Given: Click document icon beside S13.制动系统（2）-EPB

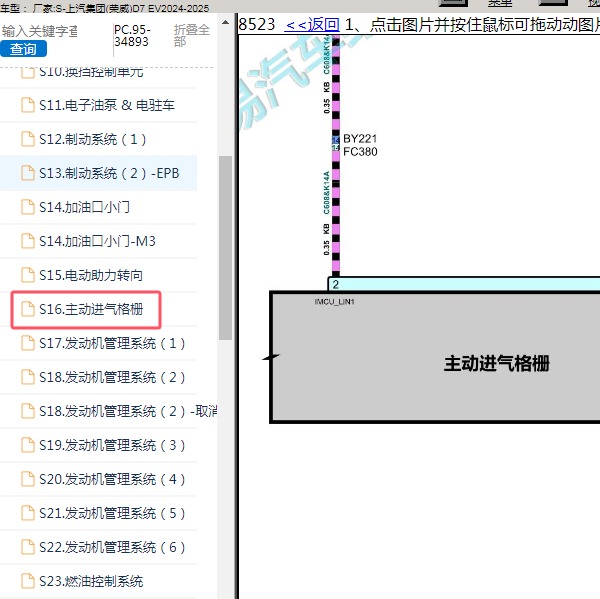Looking at the screenshot, I should (28, 173).
